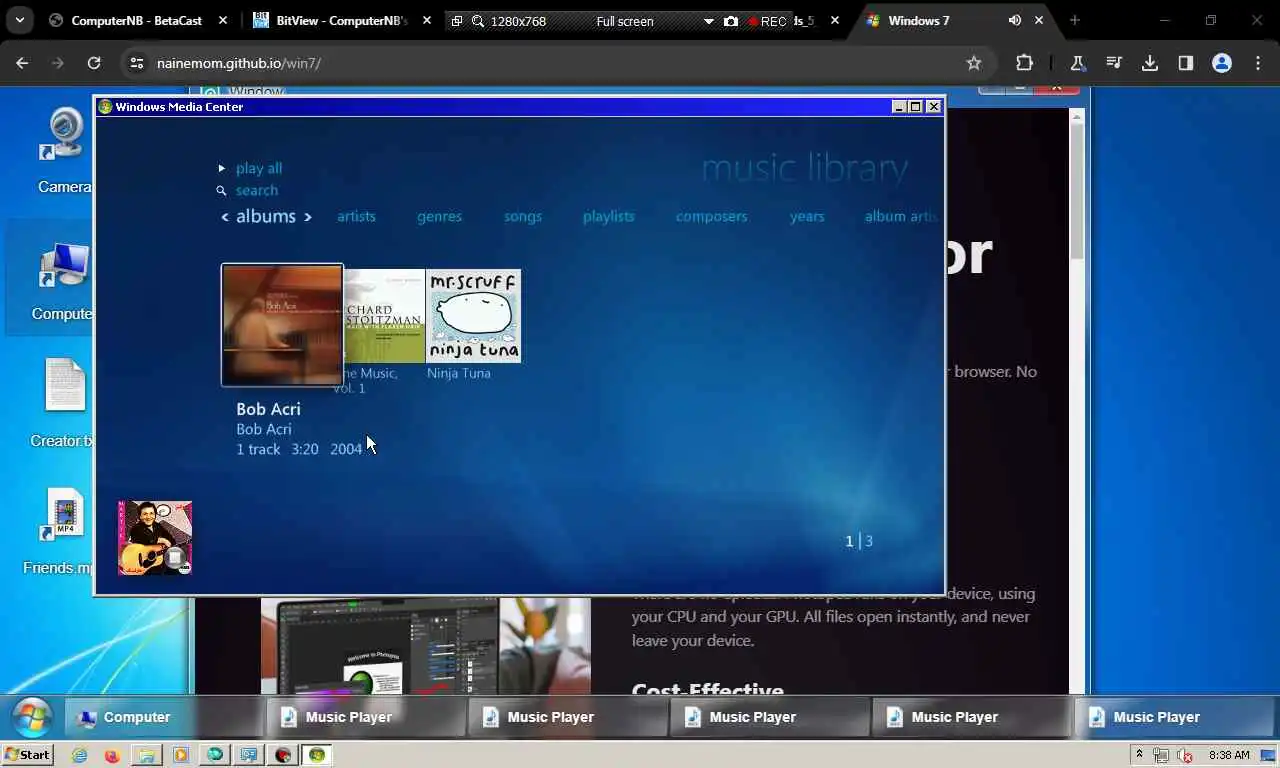Click the Windows Media Center taskbar icon

pos(317,755)
